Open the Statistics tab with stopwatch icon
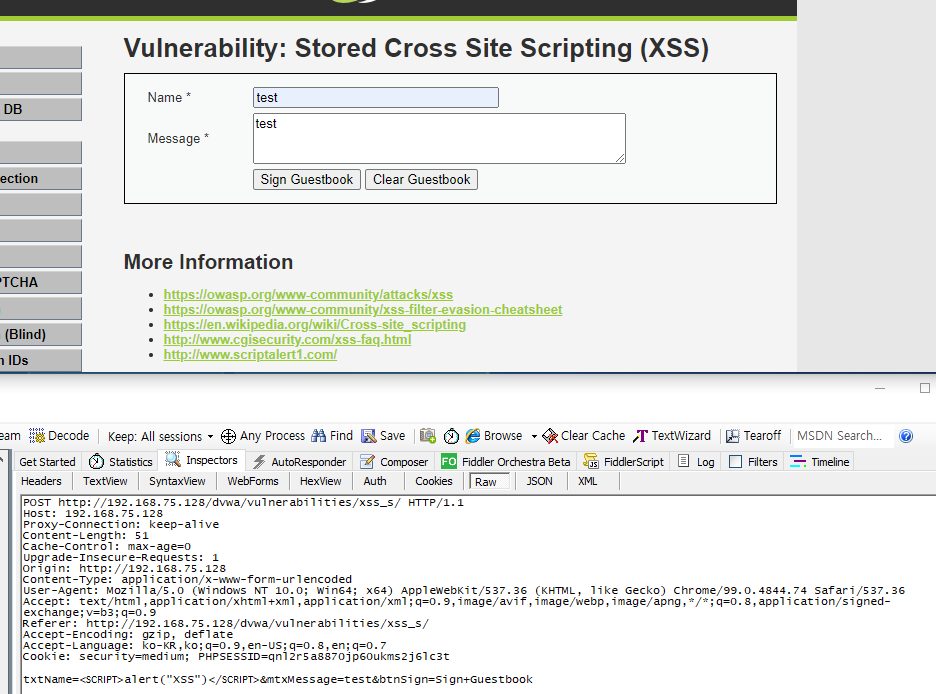The image size is (936, 694). 121,461
